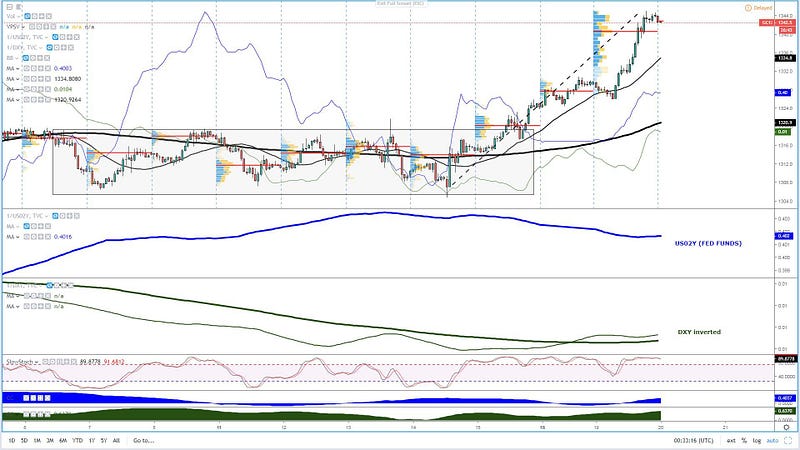
Task: Remove the MA showing 0.4016
Action: (x=48, y=237)
